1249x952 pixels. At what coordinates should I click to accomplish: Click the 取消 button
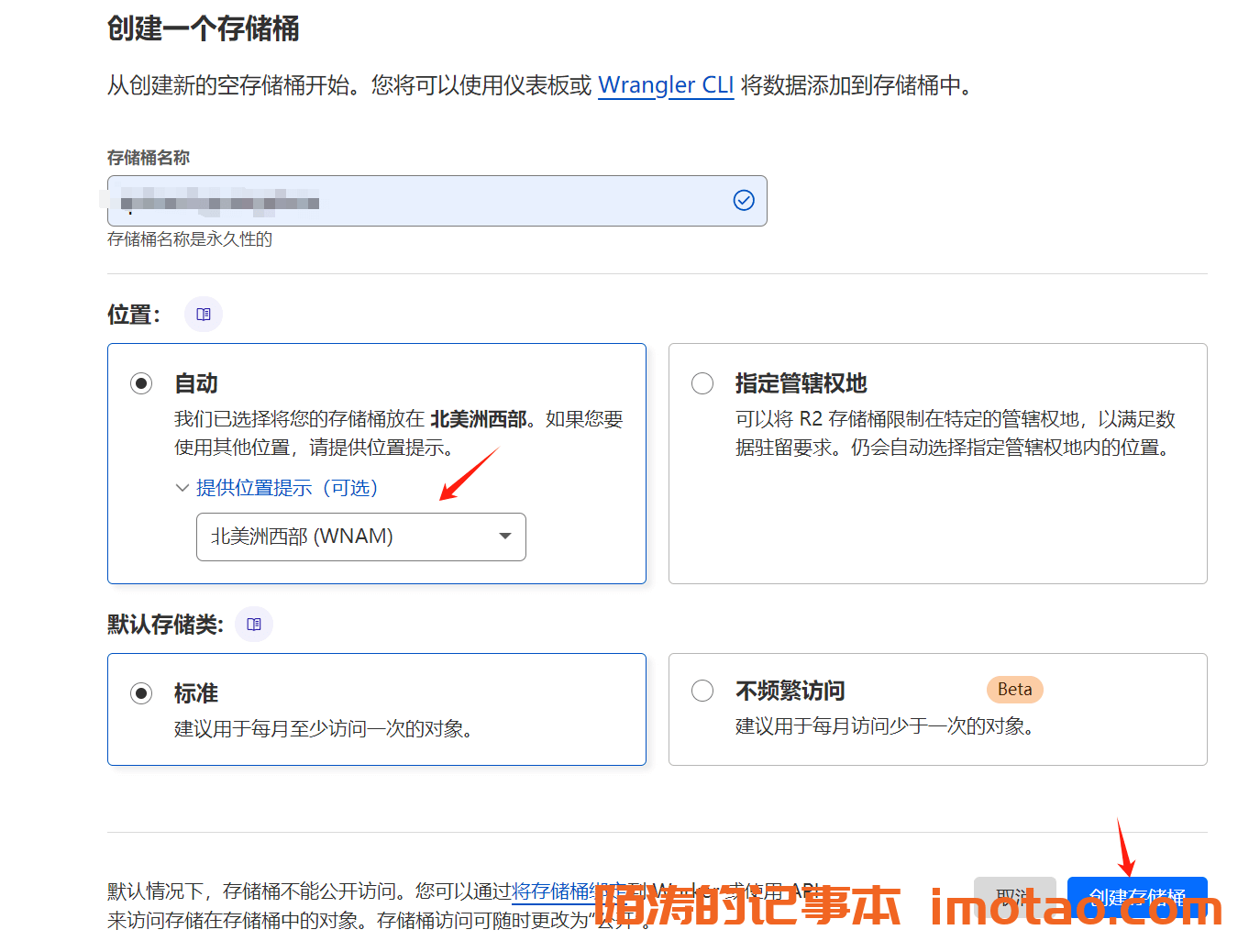click(1014, 895)
